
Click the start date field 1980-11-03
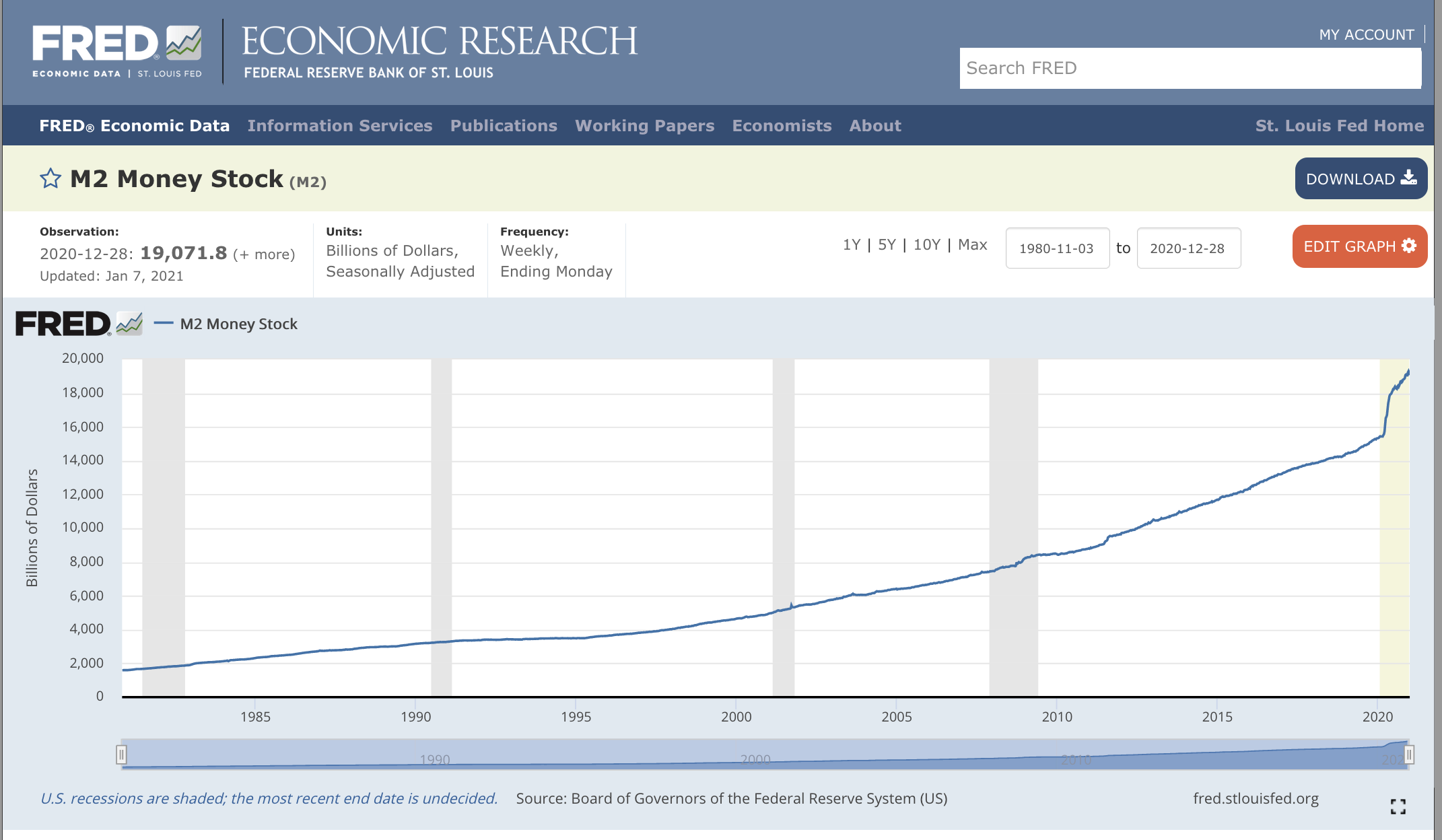(x=1057, y=248)
